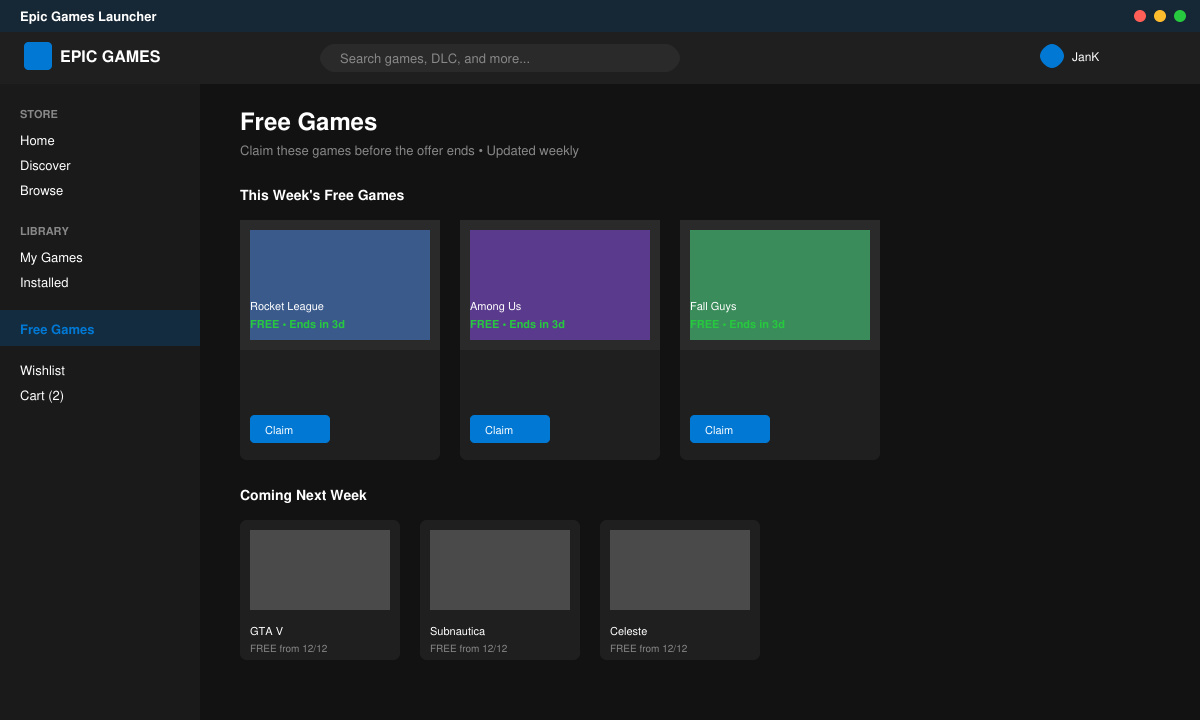This screenshot has height=720, width=1200.
Task: Claim the Among Us free game
Action: click(510, 429)
